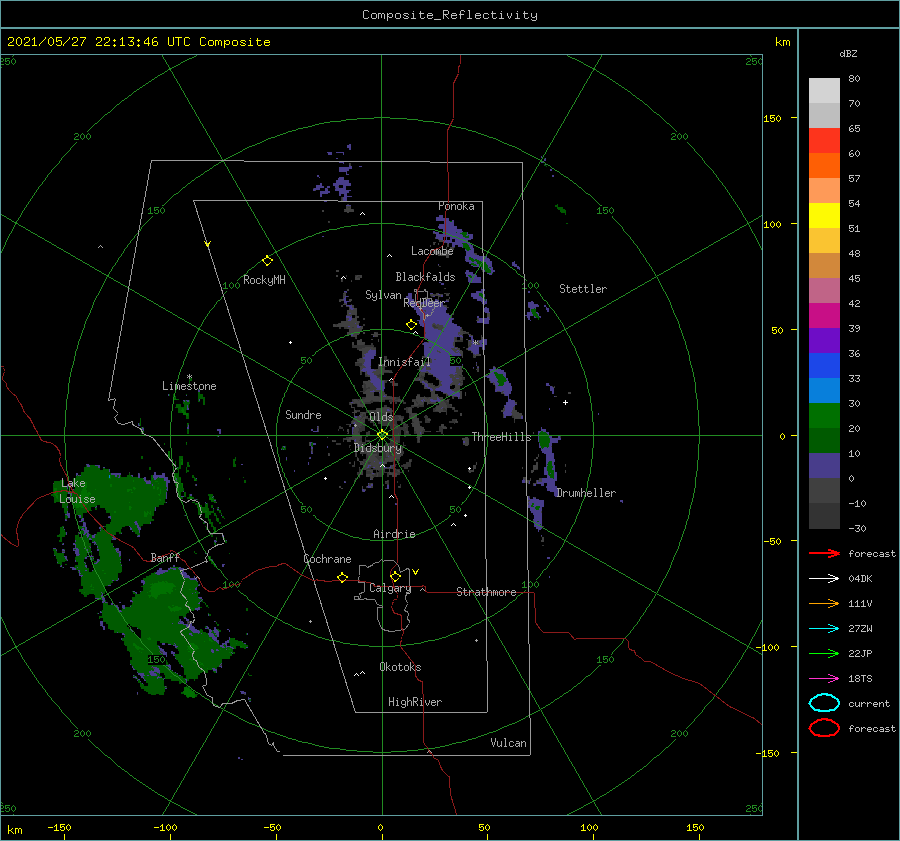Click the yellow diamond marker above Calgary
This screenshot has height=841, width=900.
395,576
